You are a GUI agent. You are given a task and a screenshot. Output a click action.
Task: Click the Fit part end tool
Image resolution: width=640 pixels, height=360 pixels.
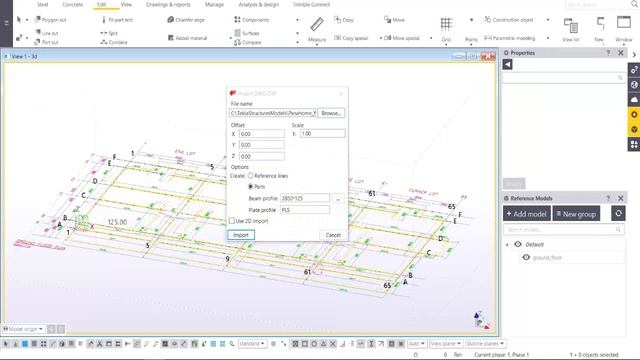(x=117, y=20)
